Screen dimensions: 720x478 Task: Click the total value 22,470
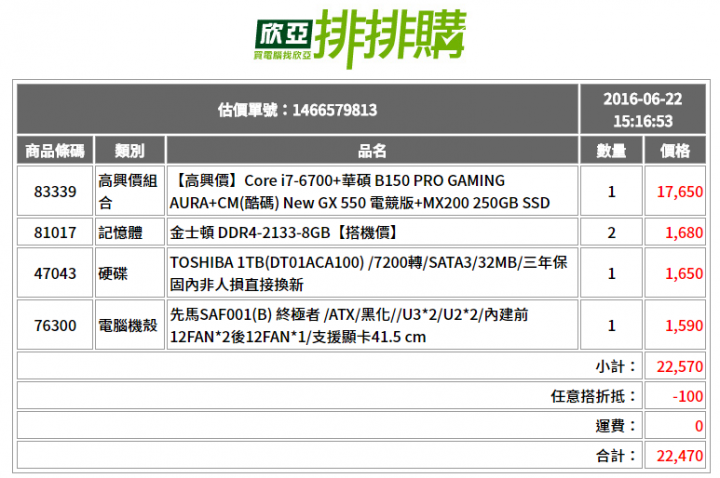click(x=680, y=456)
